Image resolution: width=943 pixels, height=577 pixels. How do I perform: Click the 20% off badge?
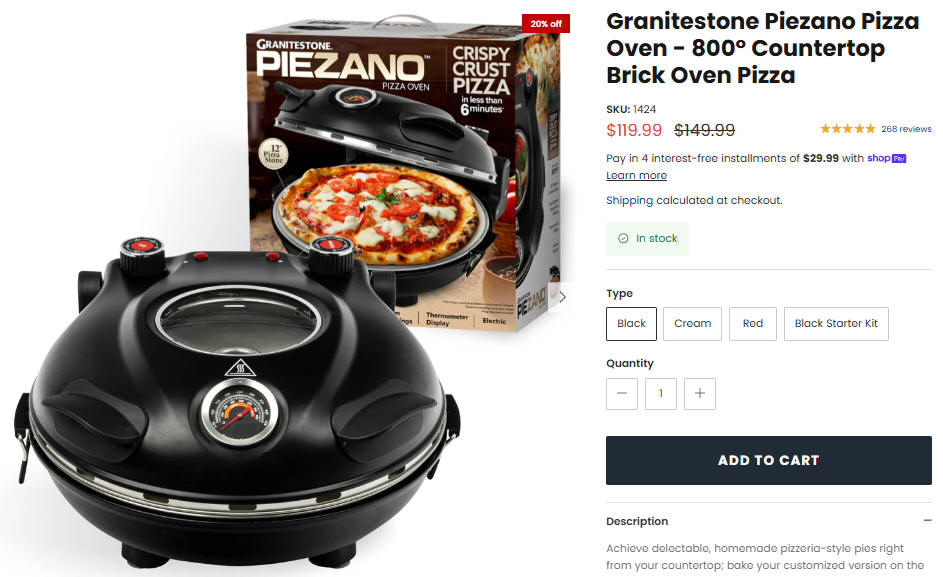(x=545, y=23)
